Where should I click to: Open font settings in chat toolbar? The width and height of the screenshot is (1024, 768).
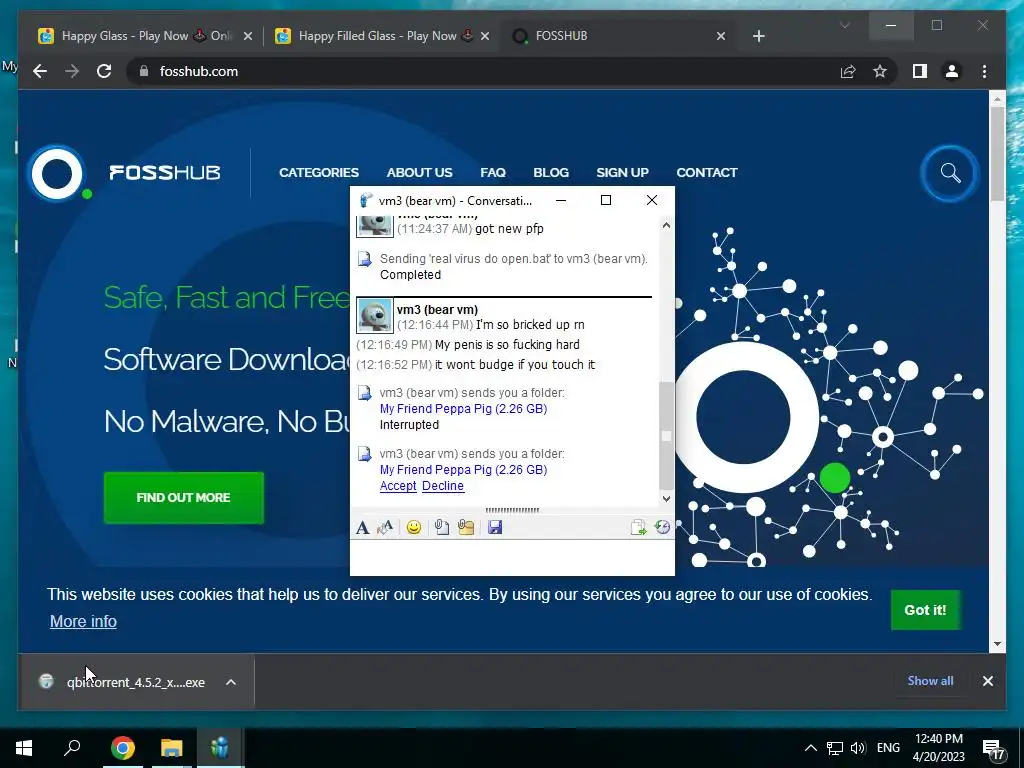click(x=362, y=528)
